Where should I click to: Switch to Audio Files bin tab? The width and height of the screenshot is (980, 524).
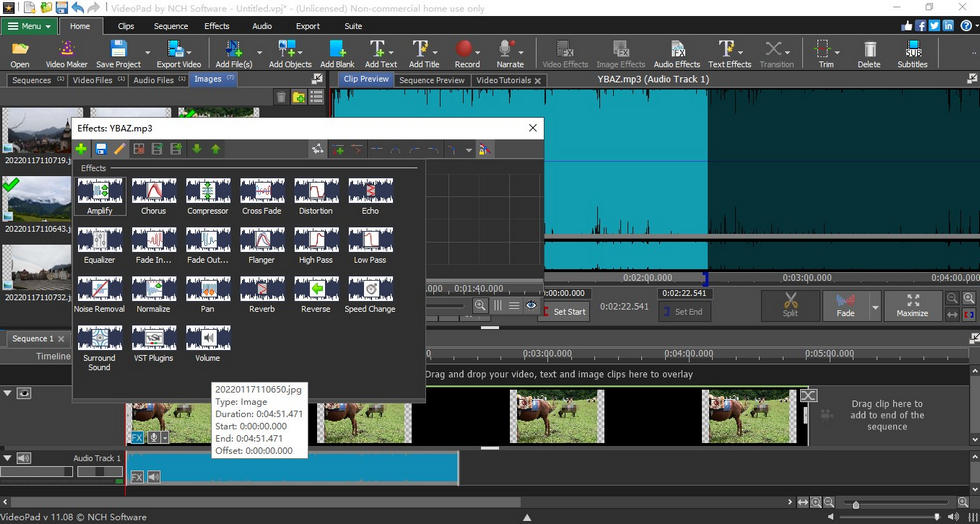point(158,80)
